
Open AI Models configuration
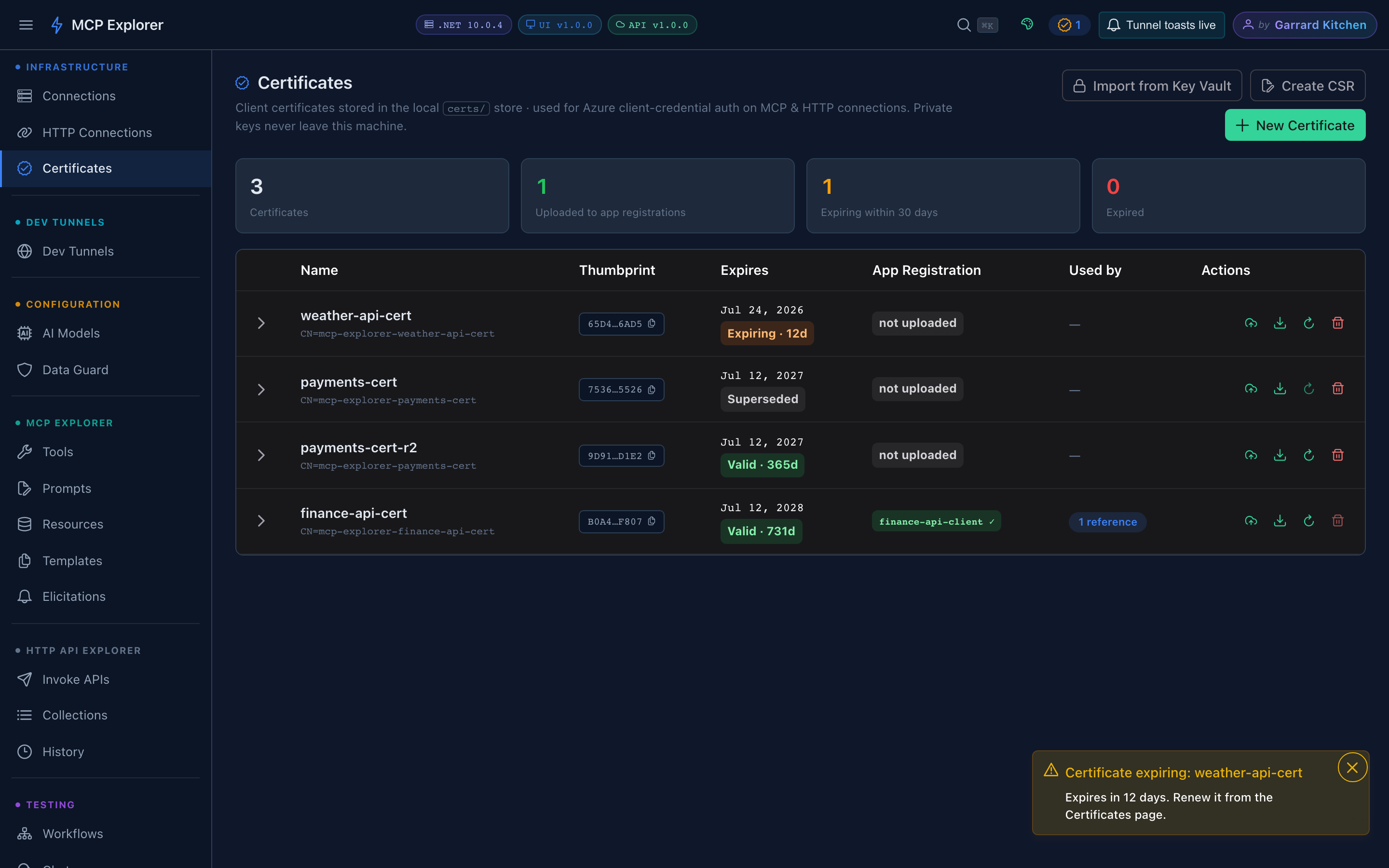tap(106, 333)
